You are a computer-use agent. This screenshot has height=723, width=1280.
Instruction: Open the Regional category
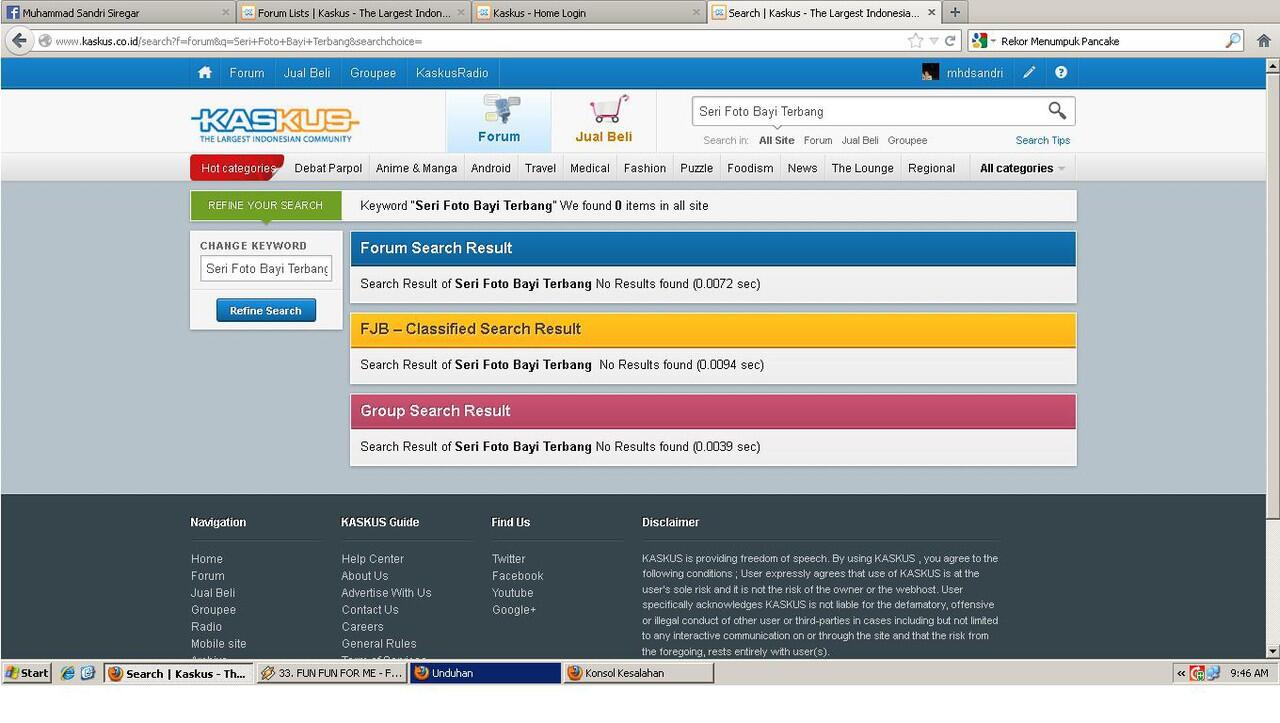[x=931, y=168]
